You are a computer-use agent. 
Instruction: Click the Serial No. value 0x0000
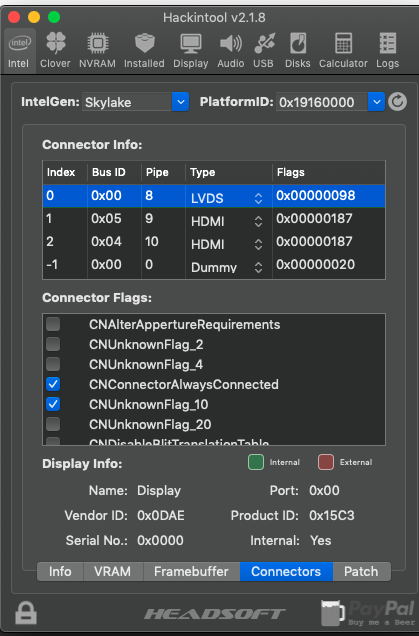click(x=160, y=540)
